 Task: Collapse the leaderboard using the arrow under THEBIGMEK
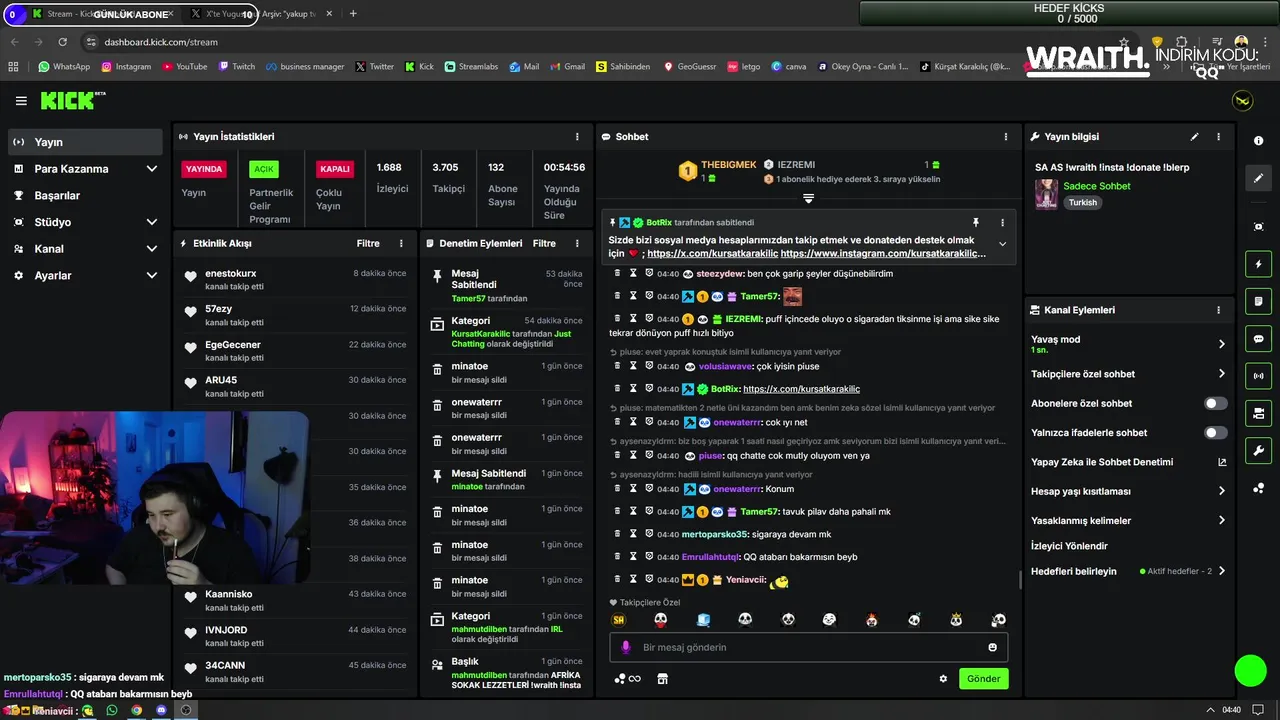coord(808,199)
